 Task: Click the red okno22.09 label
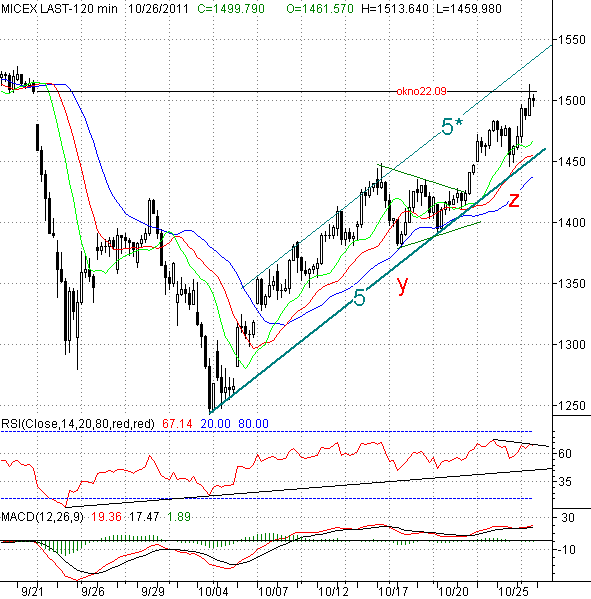click(x=421, y=91)
